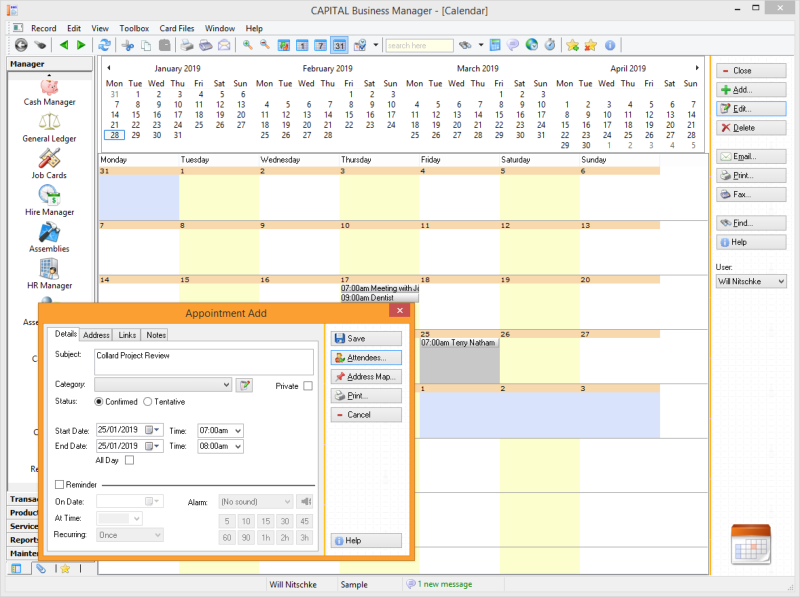Click the Delete button in the calendar panel
Viewport: 800px width, 597px height.
[x=751, y=128]
